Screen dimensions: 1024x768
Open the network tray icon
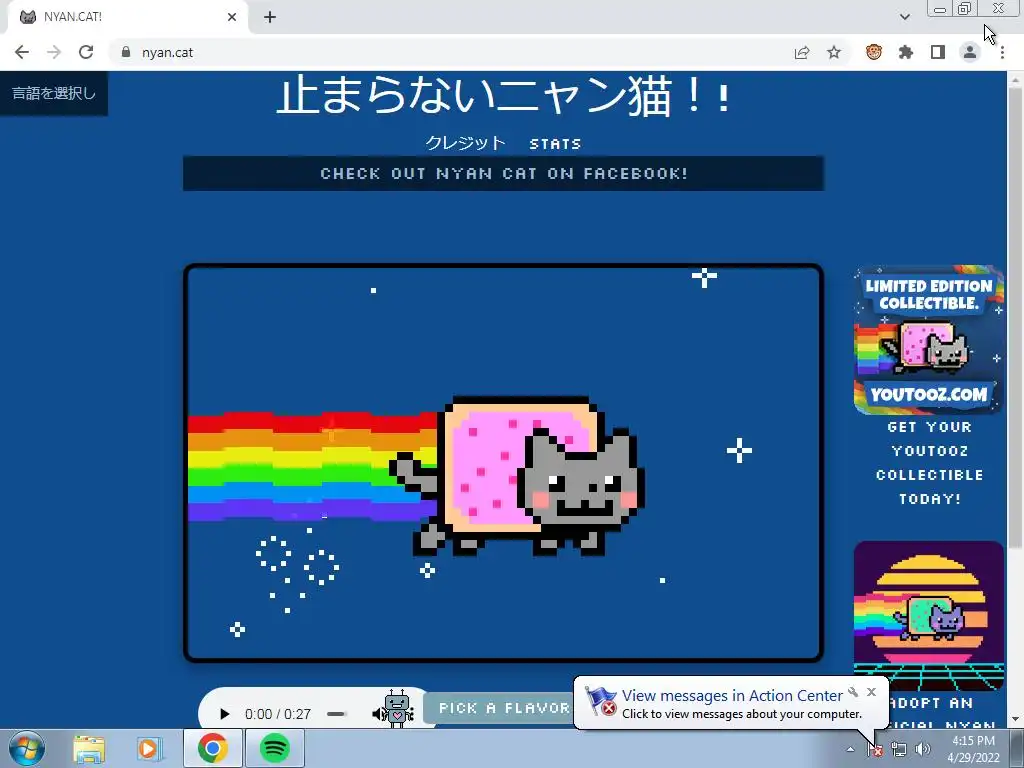tap(899, 750)
